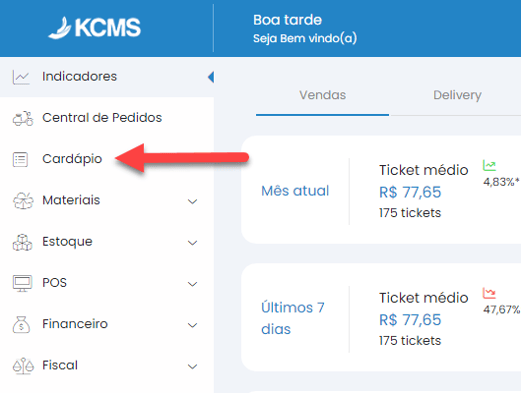
Task: Click the Estoque stacked cubes icon
Action: click(x=22, y=242)
